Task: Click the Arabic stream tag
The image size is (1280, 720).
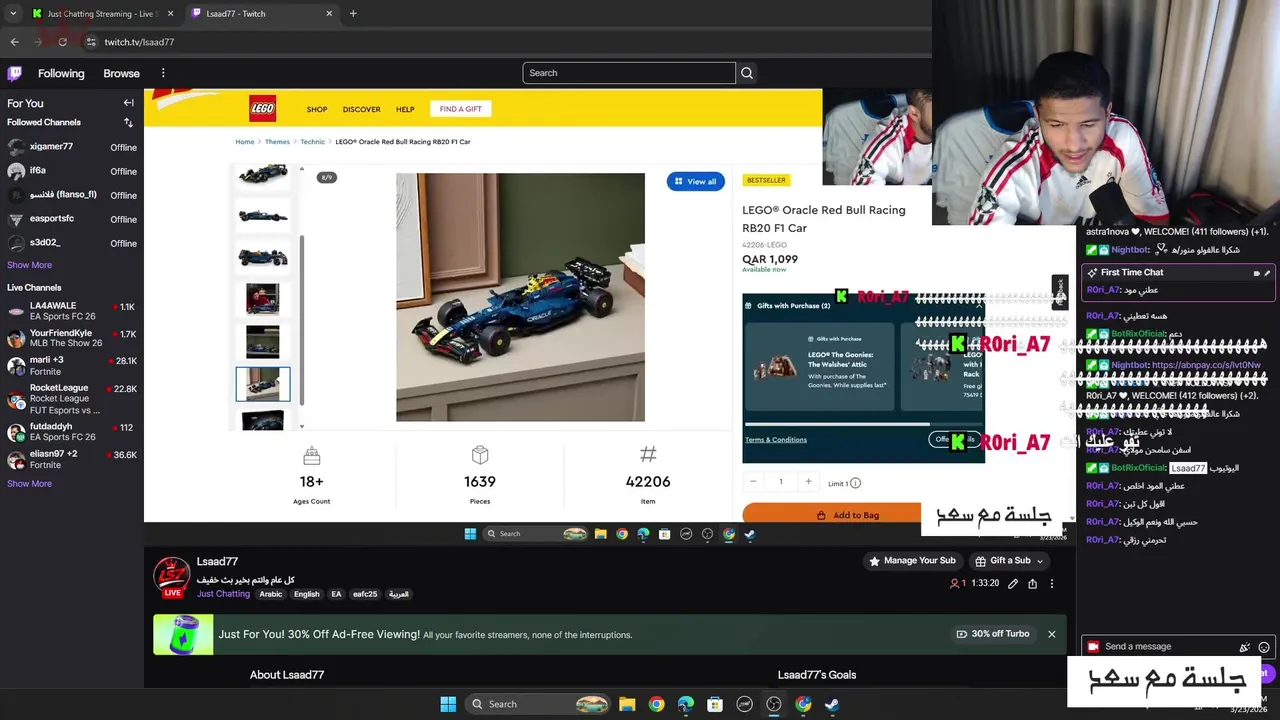Action: [x=271, y=594]
